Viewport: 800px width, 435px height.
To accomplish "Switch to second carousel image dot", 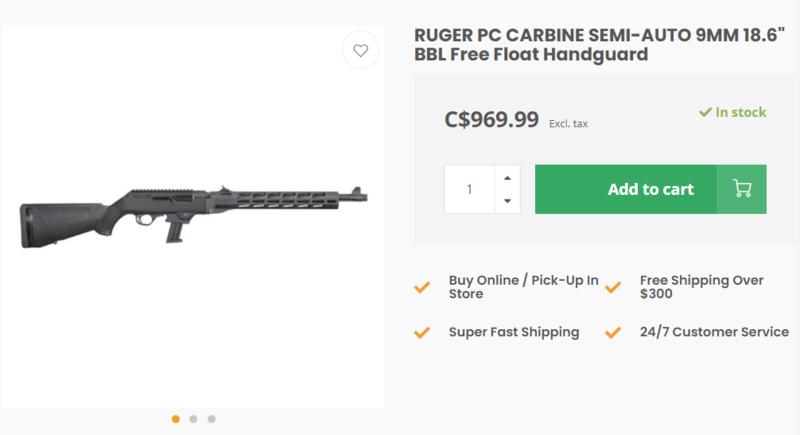I will tap(194, 419).
